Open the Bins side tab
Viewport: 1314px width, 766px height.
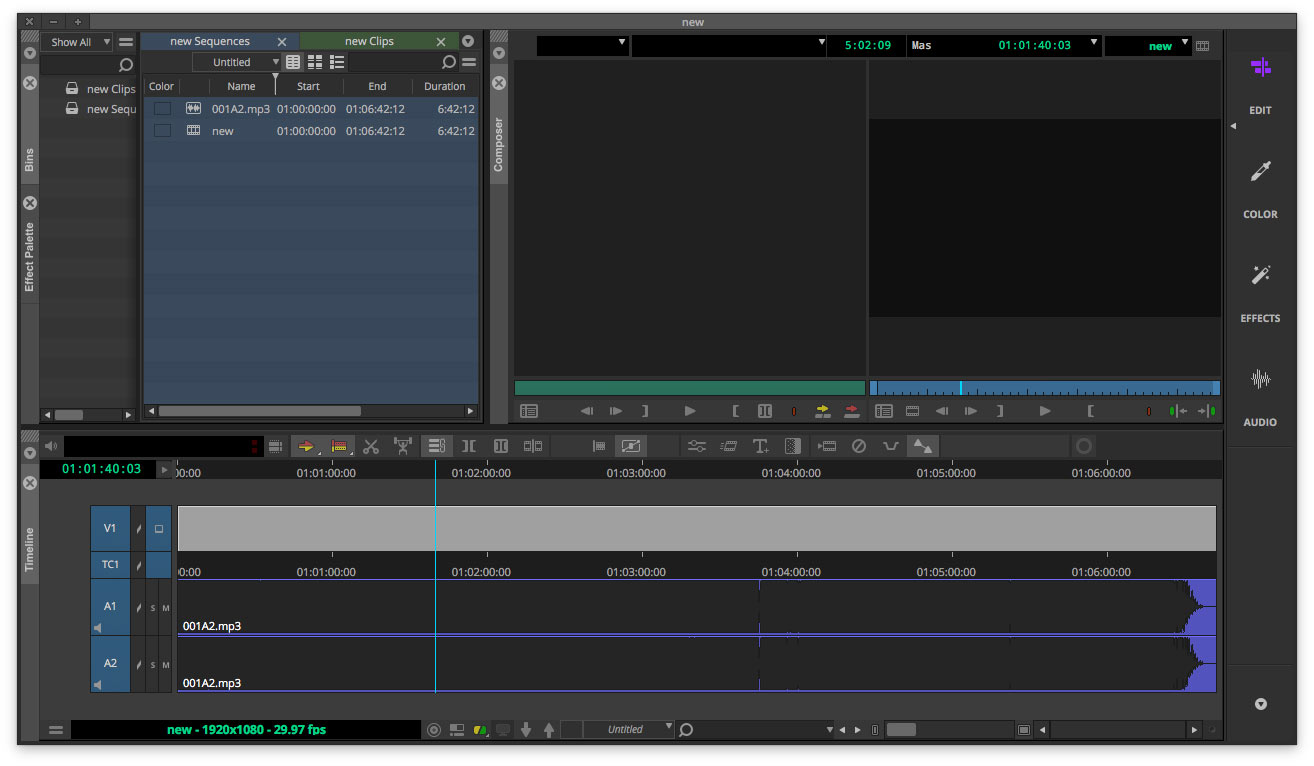click(x=29, y=160)
